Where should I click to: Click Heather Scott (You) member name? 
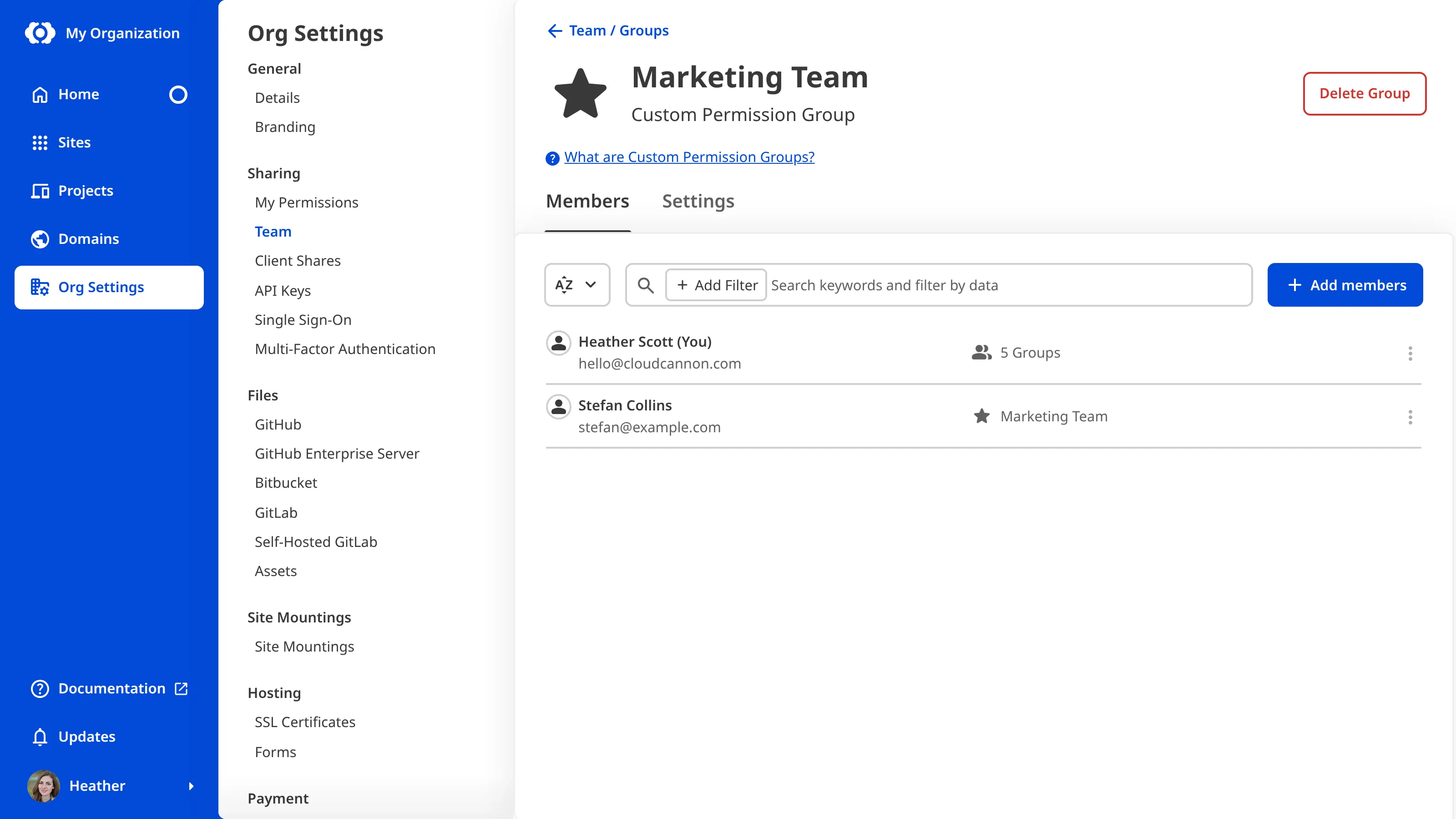point(645,342)
